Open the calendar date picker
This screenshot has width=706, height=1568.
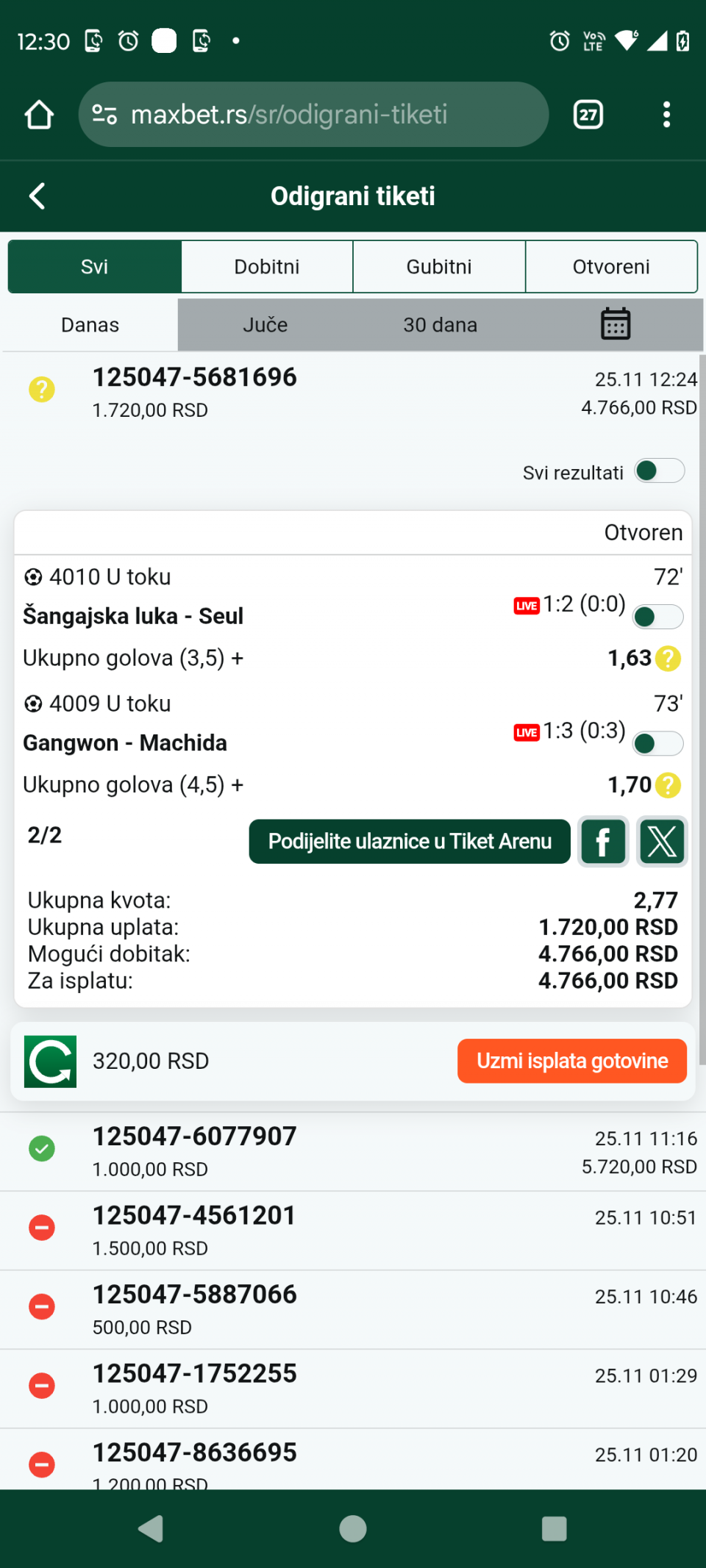pyautogui.click(x=616, y=324)
